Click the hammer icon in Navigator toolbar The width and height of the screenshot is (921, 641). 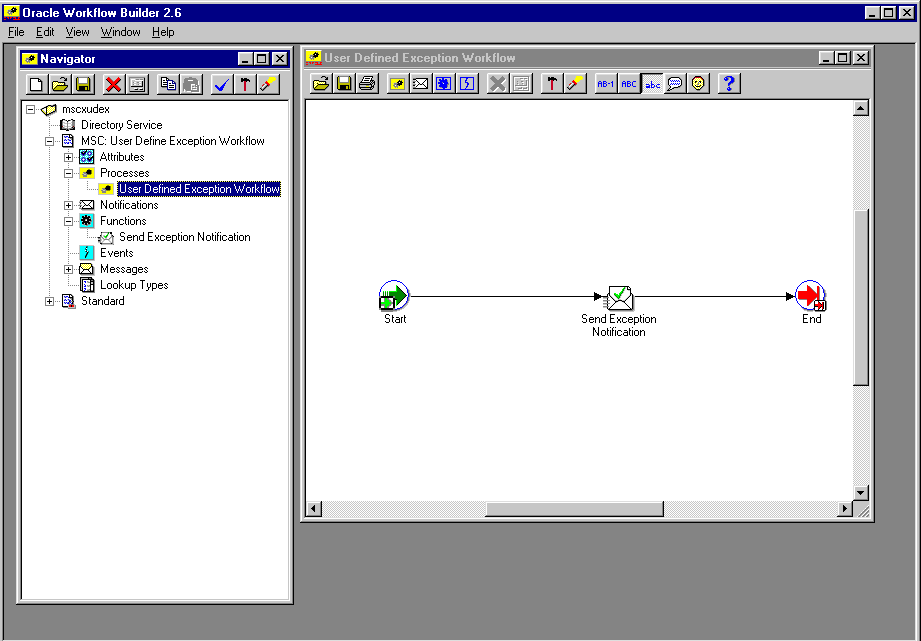click(x=245, y=84)
